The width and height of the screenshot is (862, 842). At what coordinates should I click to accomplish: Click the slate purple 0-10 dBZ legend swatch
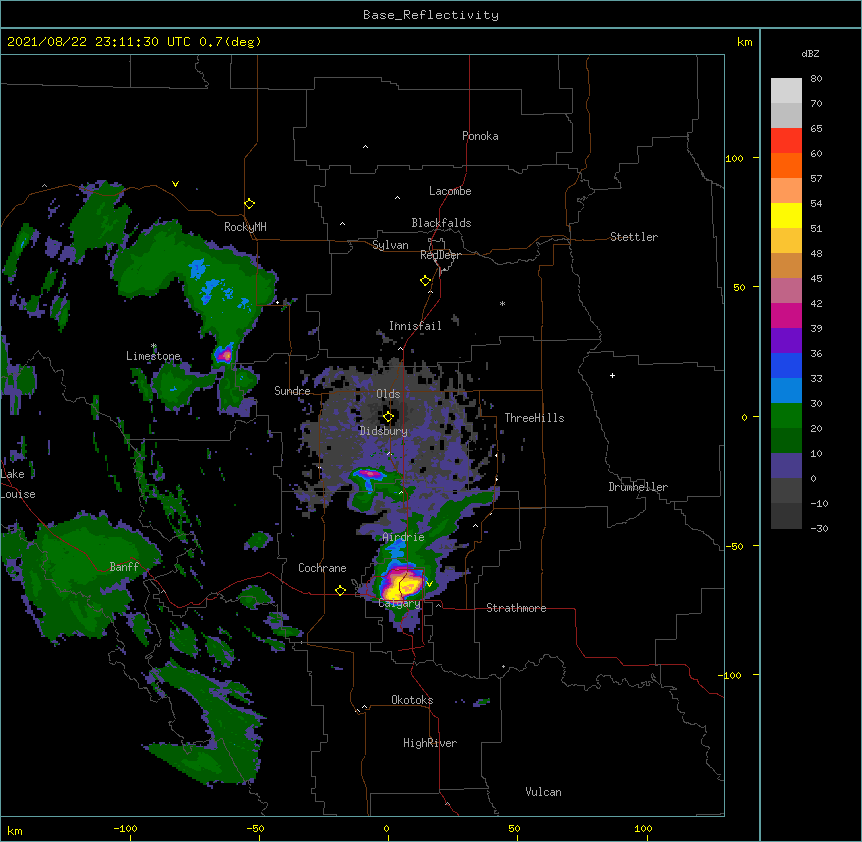coord(786,466)
